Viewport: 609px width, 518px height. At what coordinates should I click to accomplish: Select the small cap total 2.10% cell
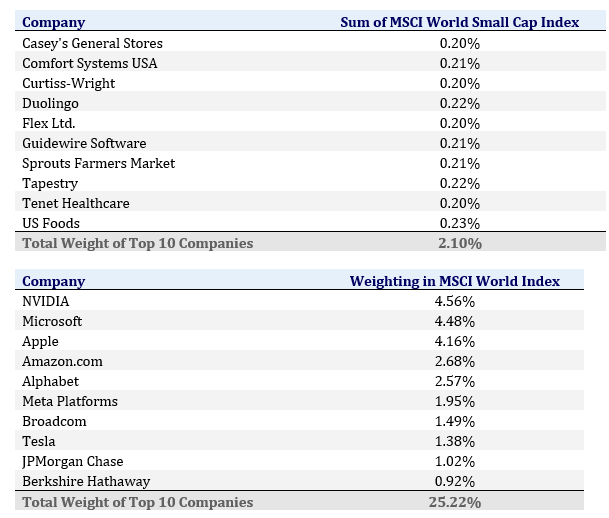click(x=459, y=243)
